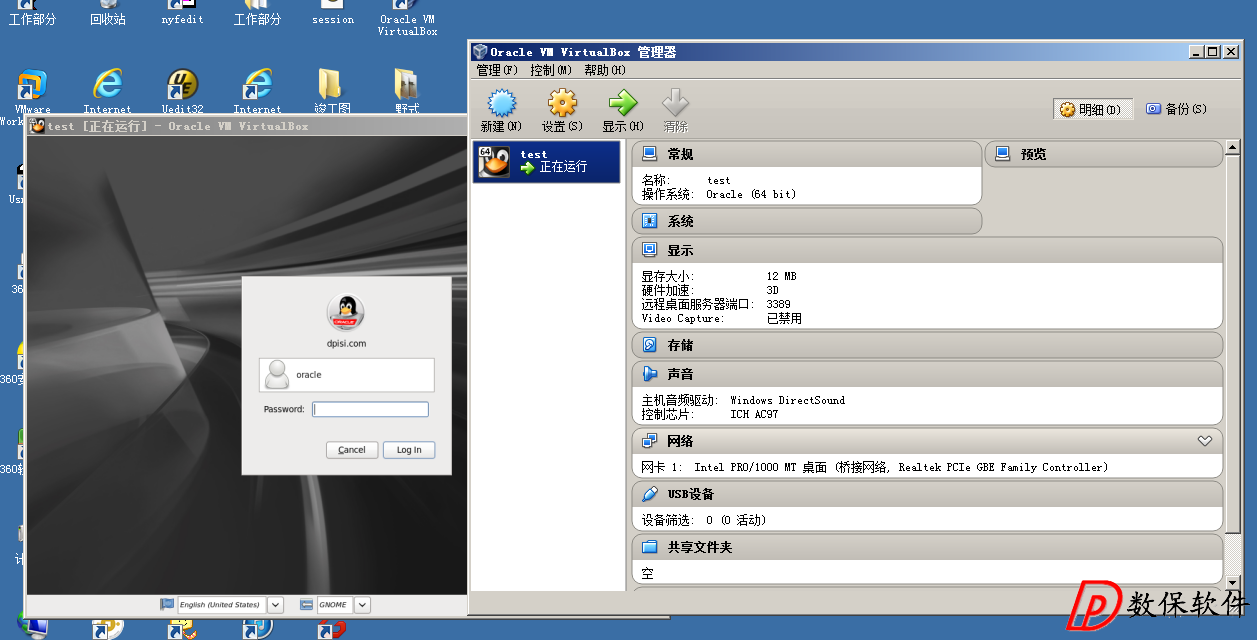Click the 远程桌面服务器端口 3389 row
The height and width of the screenshot is (640, 1257).
(x=716, y=304)
